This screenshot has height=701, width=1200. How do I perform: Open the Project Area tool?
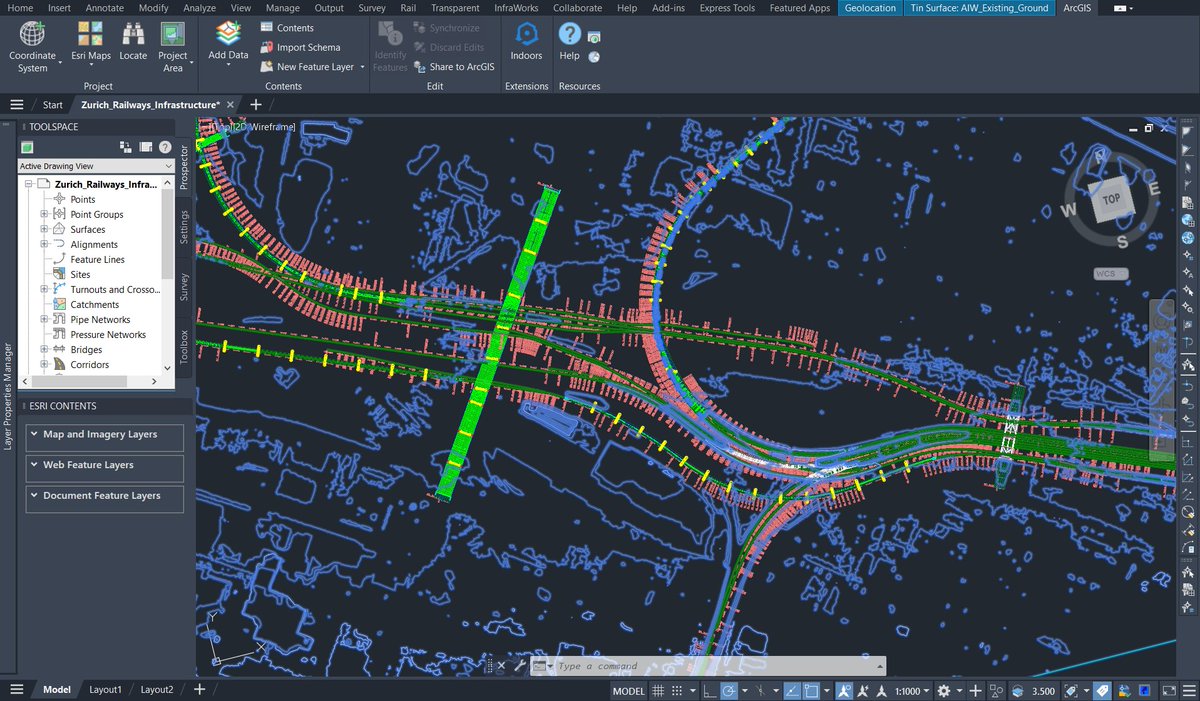pyautogui.click(x=174, y=44)
